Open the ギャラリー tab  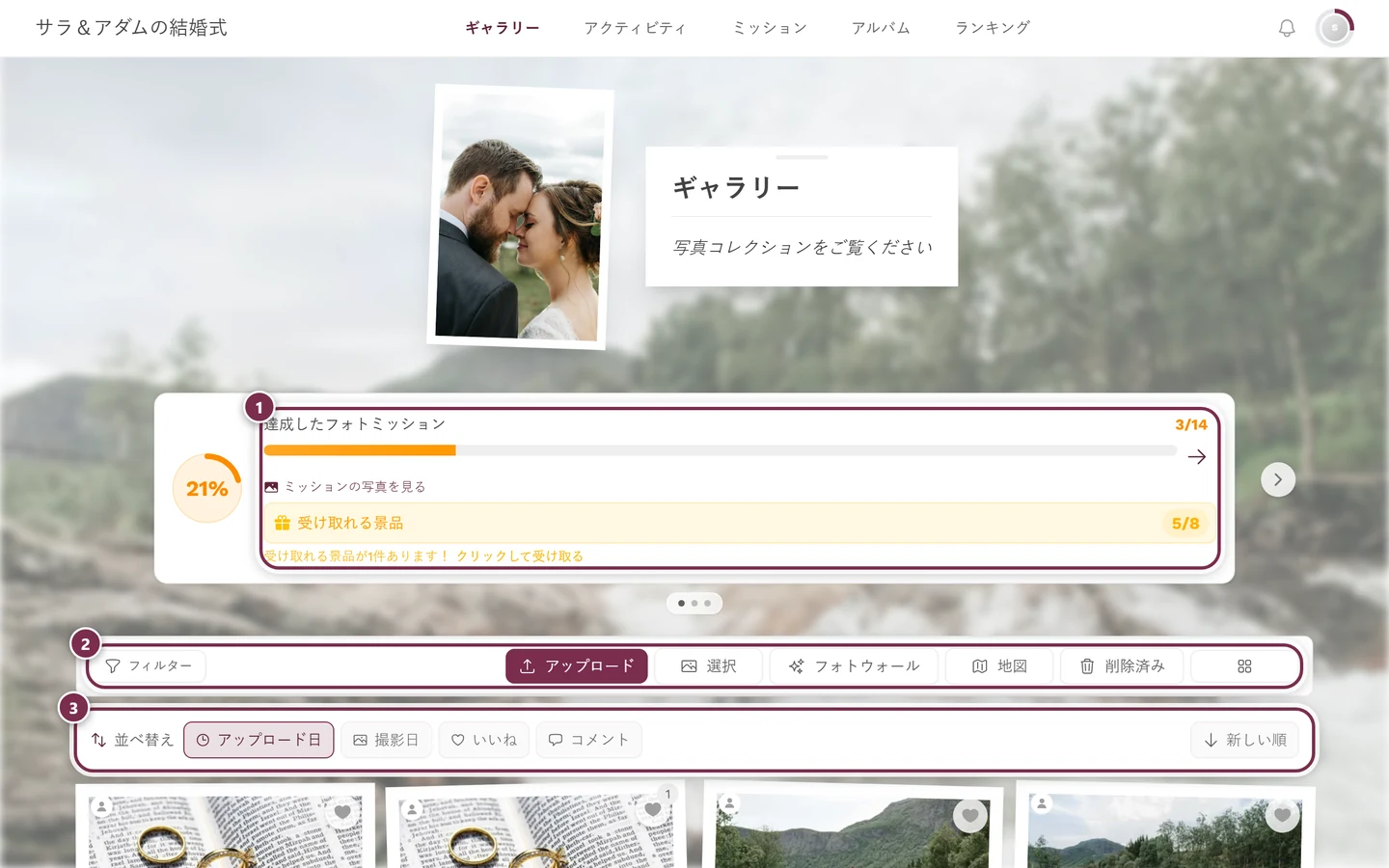(503, 28)
